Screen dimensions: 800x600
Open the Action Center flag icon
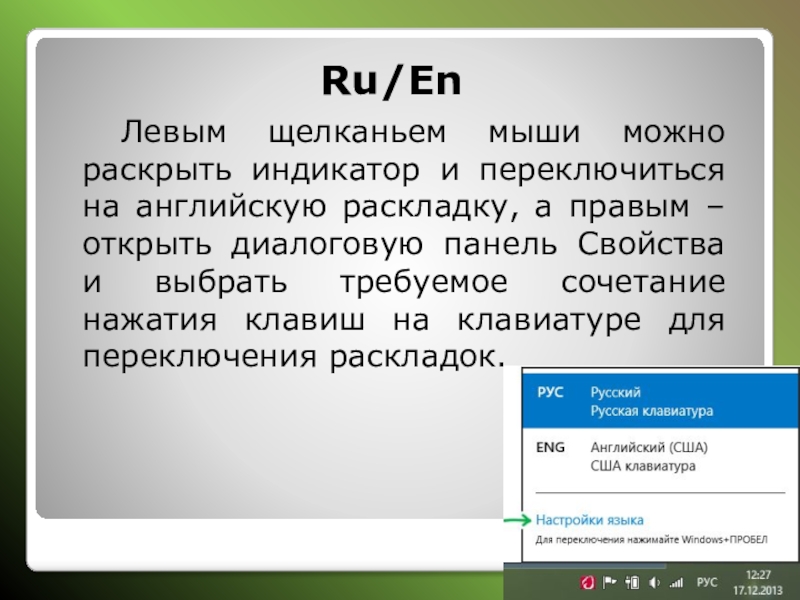(609, 582)
